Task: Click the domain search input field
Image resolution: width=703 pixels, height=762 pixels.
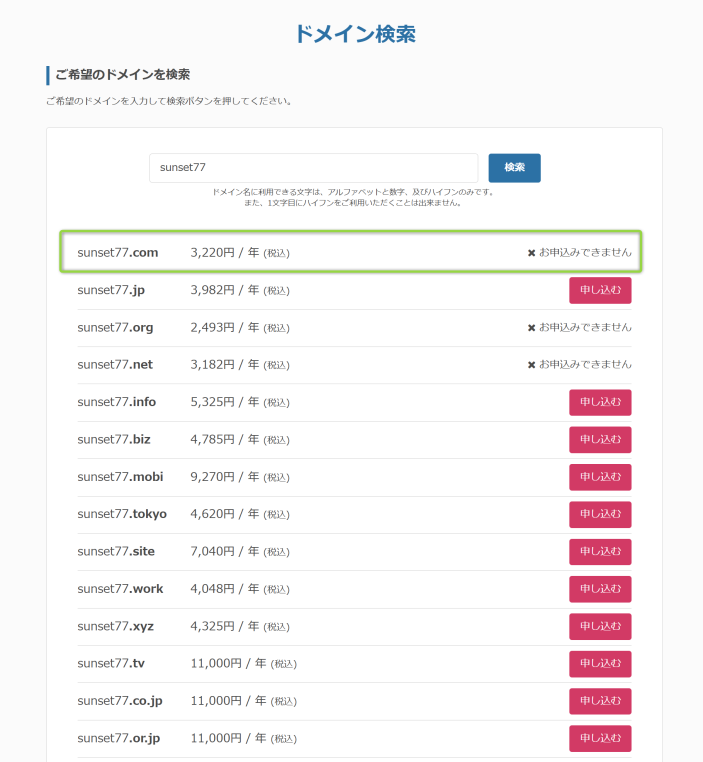Action: (313, 168)
